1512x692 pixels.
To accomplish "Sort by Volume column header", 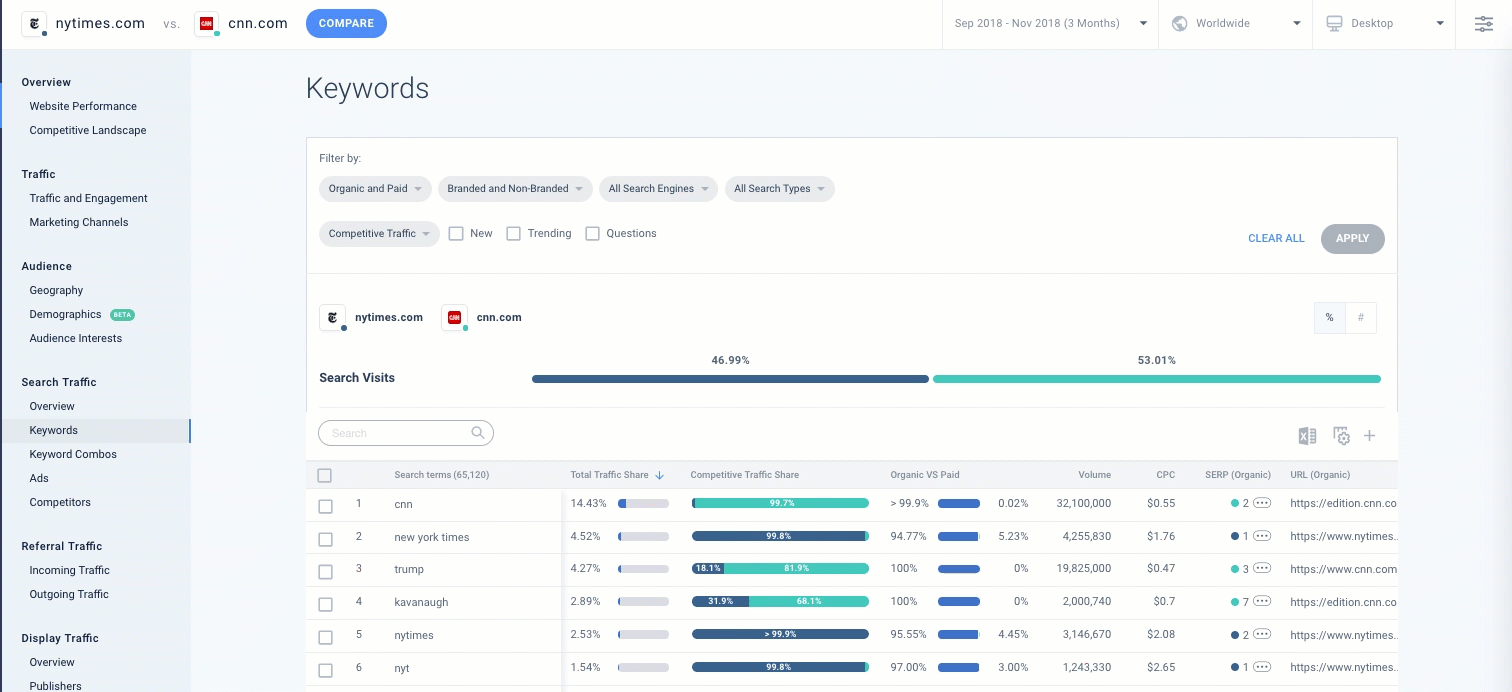I will coord(1095,475).
